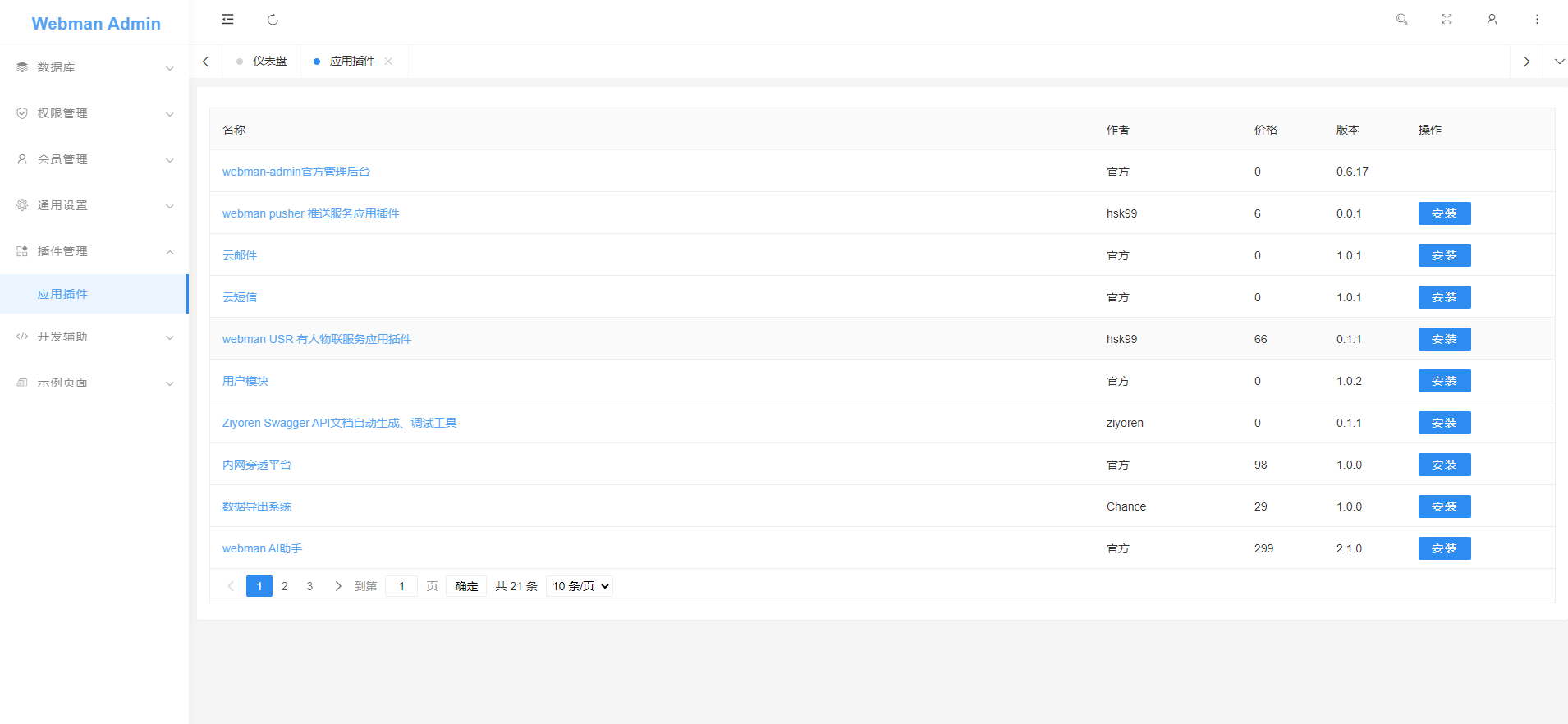Select the 应用插件 tab
The image size is (1568, 724).
pos(352,62)
